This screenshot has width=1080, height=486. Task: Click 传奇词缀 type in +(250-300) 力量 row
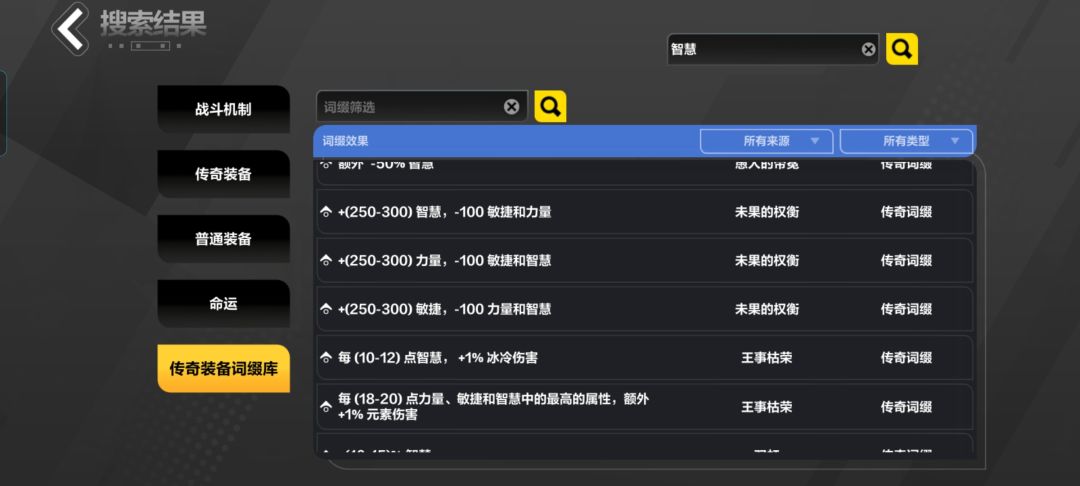906,261
